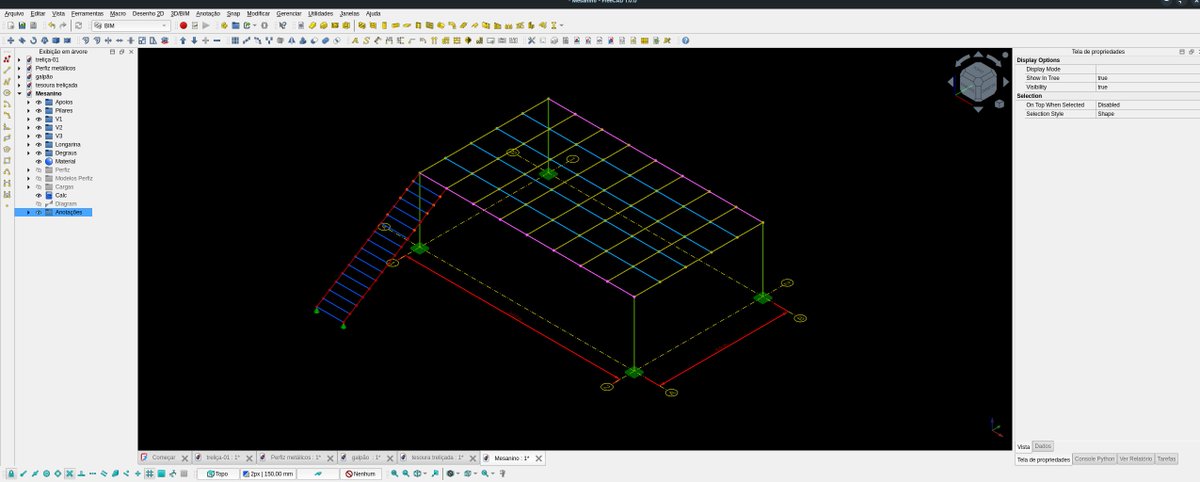Select the Draft Circle tool in the left toolbar
This screenshot has height=482, width=1200.
(7, 92)
